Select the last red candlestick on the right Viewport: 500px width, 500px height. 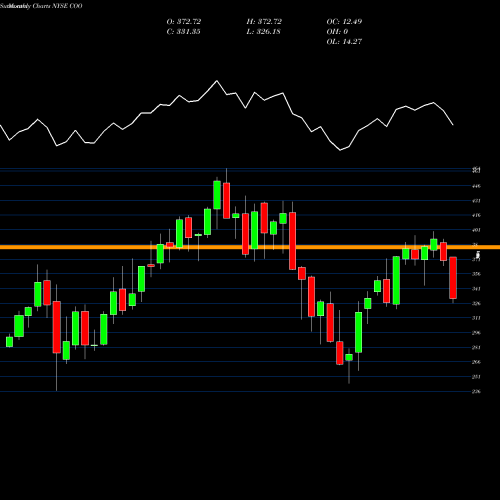453,278
